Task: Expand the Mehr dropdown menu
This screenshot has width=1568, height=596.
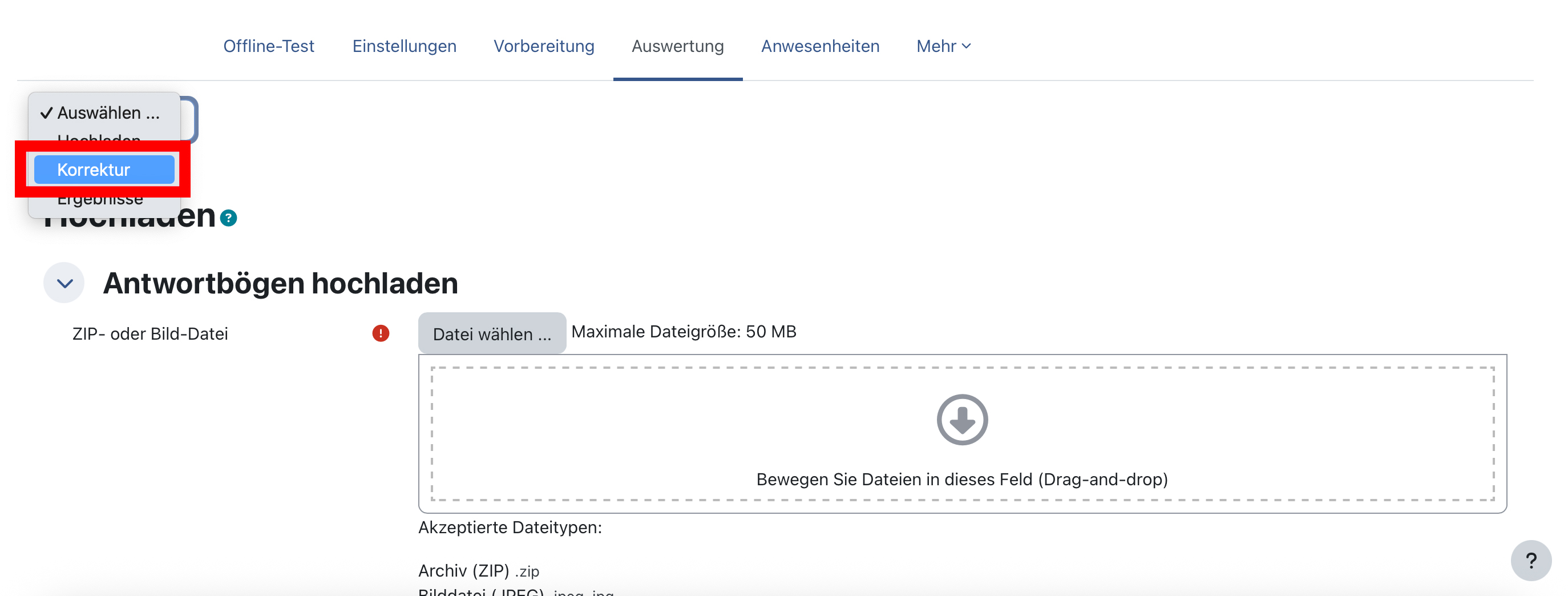Action: 943,46
